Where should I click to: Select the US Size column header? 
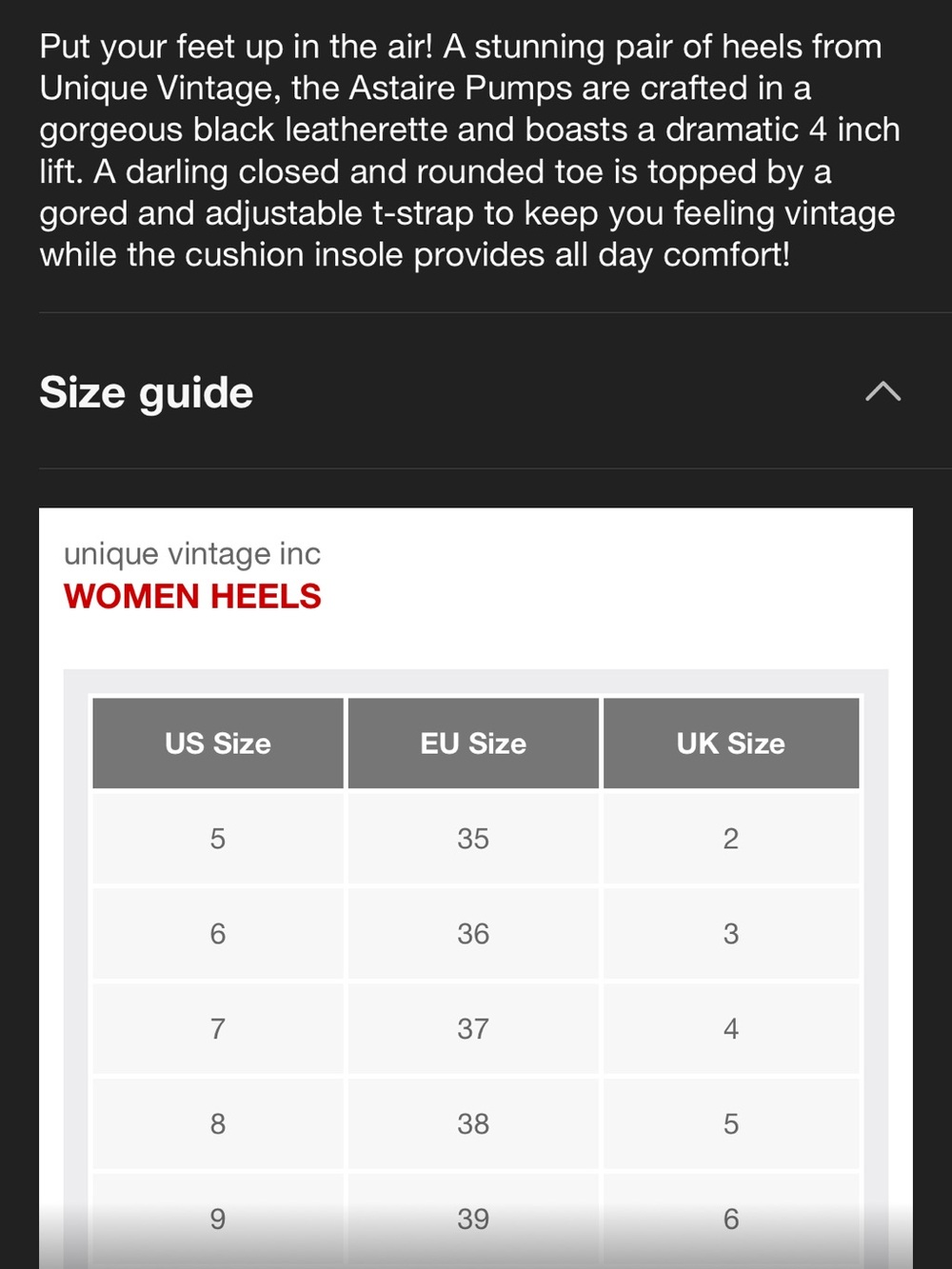[x=218, y=744]
